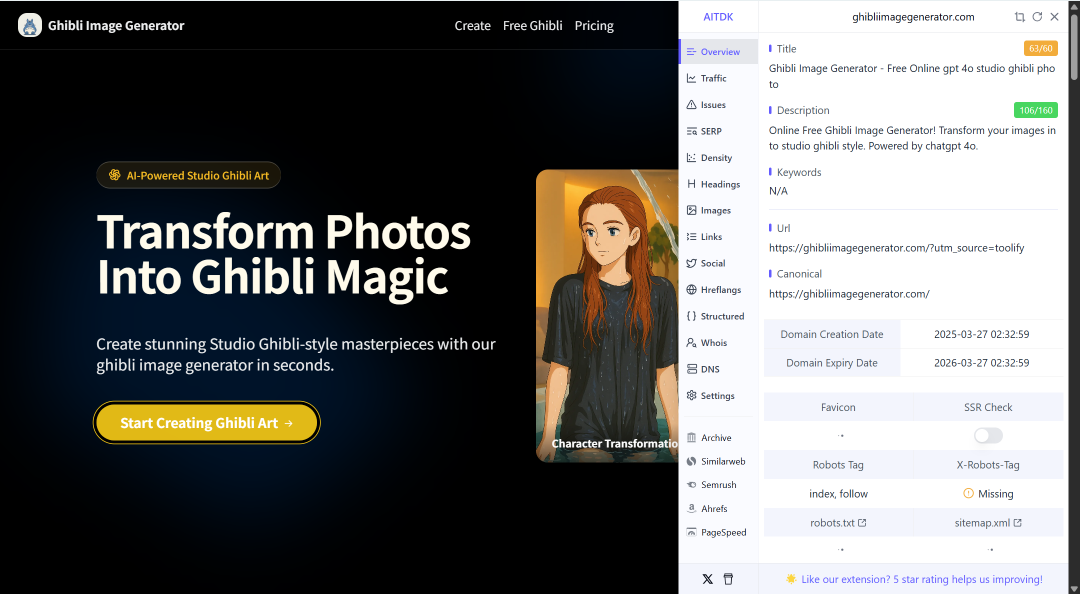Image resolution: width=1080 pixels, height=594 pixels.
Task: Click the Hreflangs globe icon
Action: (692, 289)
